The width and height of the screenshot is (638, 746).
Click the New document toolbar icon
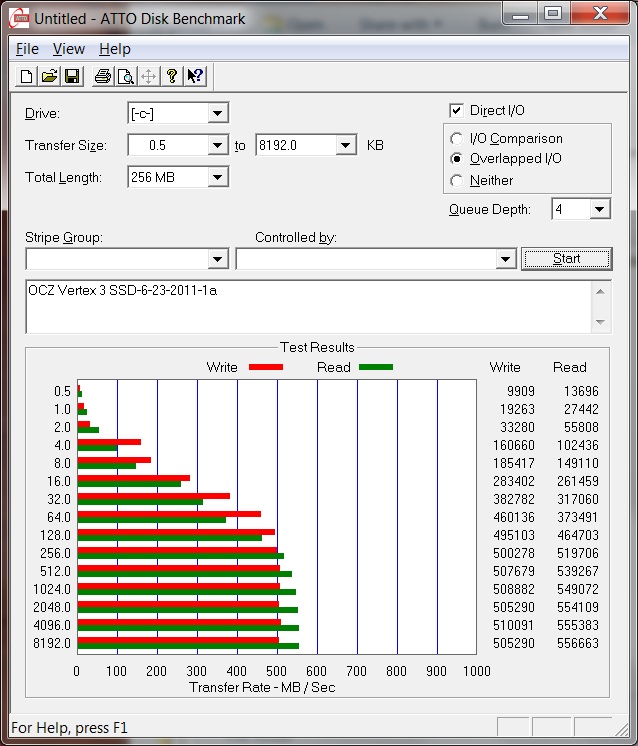(27, 76)
